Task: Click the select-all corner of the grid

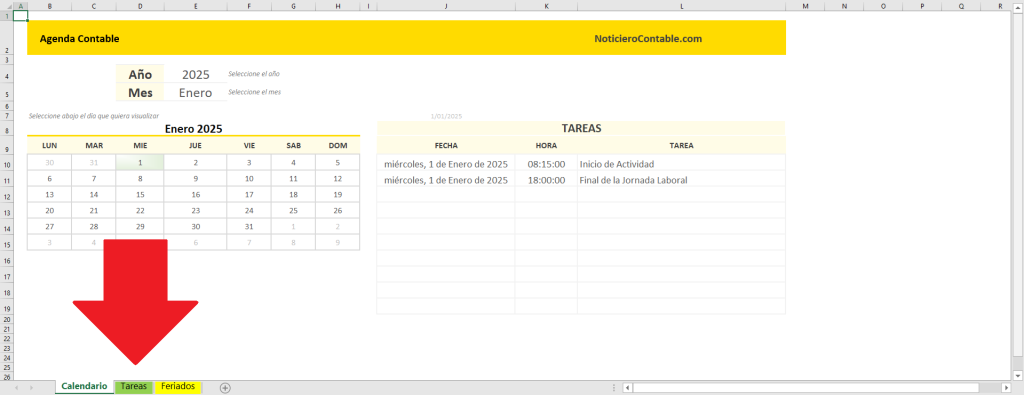Action: (x=7, y=6)
